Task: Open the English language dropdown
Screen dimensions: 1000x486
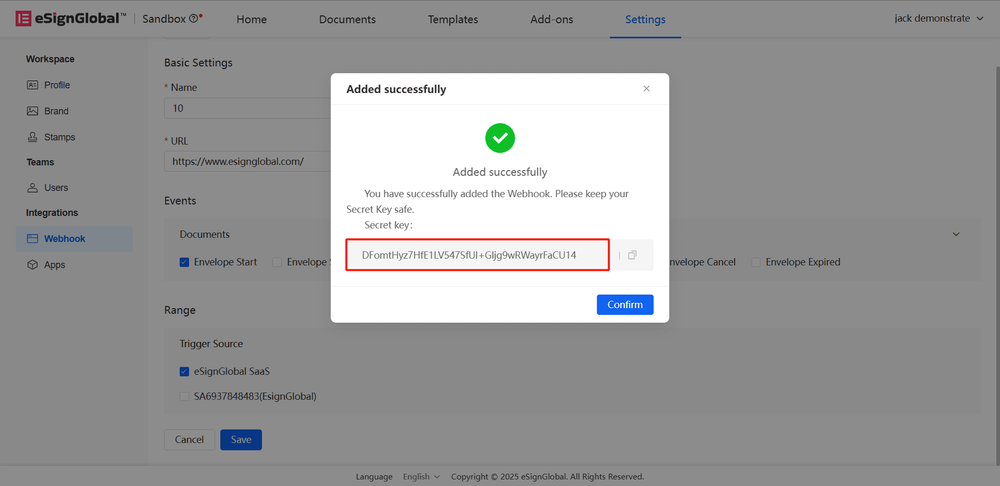Action: pyautogui.click(x=420, y=477)
